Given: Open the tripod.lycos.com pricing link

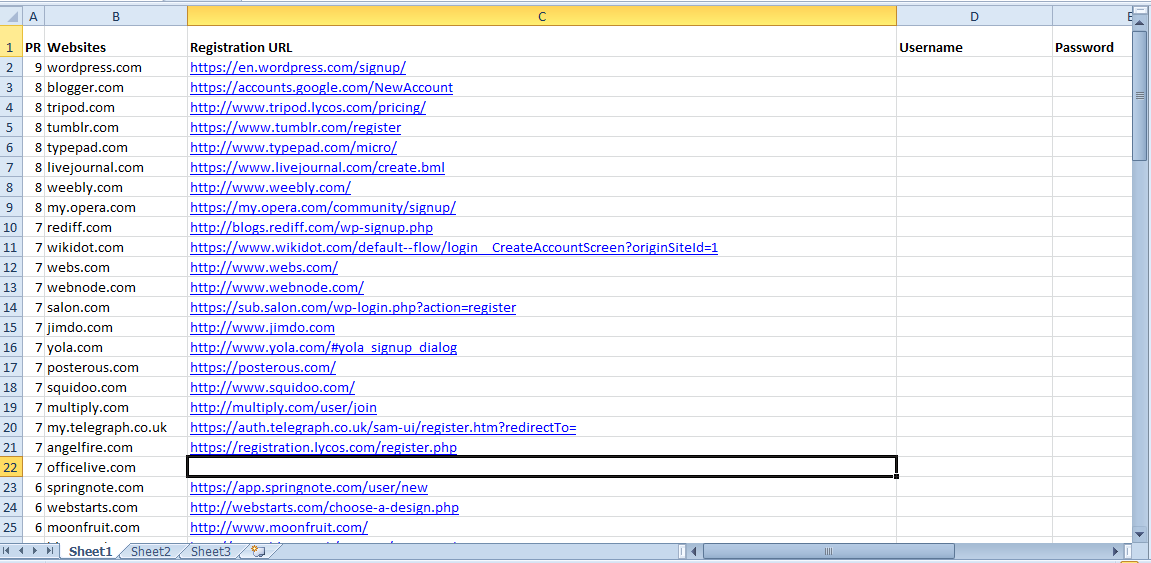Looking at the screenshot, I should [308, 107].
